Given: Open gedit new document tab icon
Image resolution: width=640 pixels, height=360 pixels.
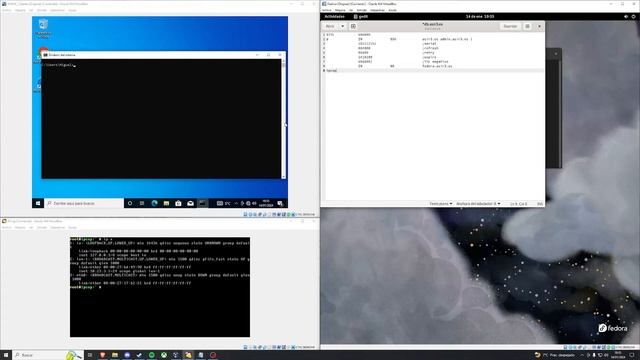Looking at the screenshot, I should pyautogui.click(x=353, y=26).
